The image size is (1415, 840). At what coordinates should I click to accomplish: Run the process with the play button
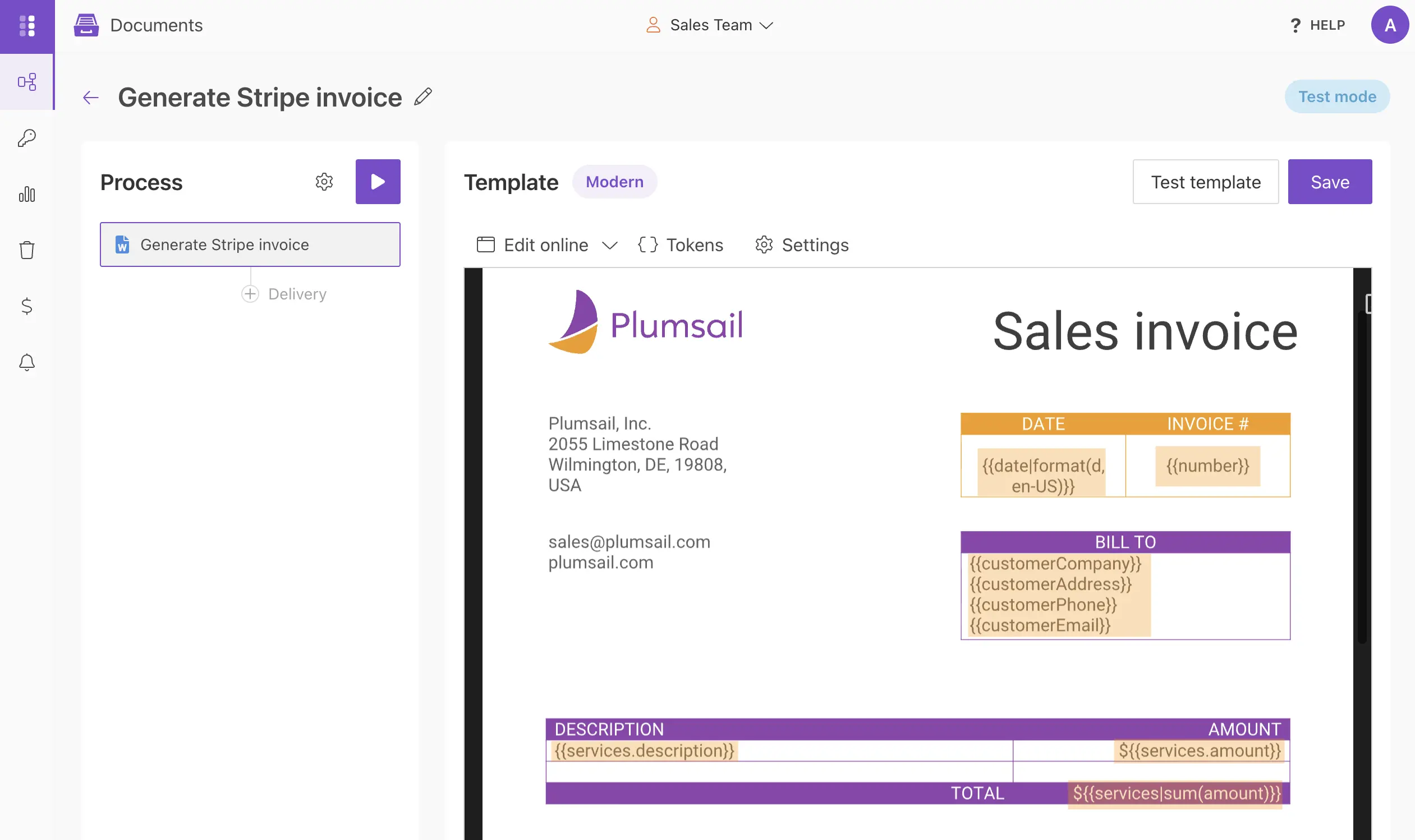point(378,182)
